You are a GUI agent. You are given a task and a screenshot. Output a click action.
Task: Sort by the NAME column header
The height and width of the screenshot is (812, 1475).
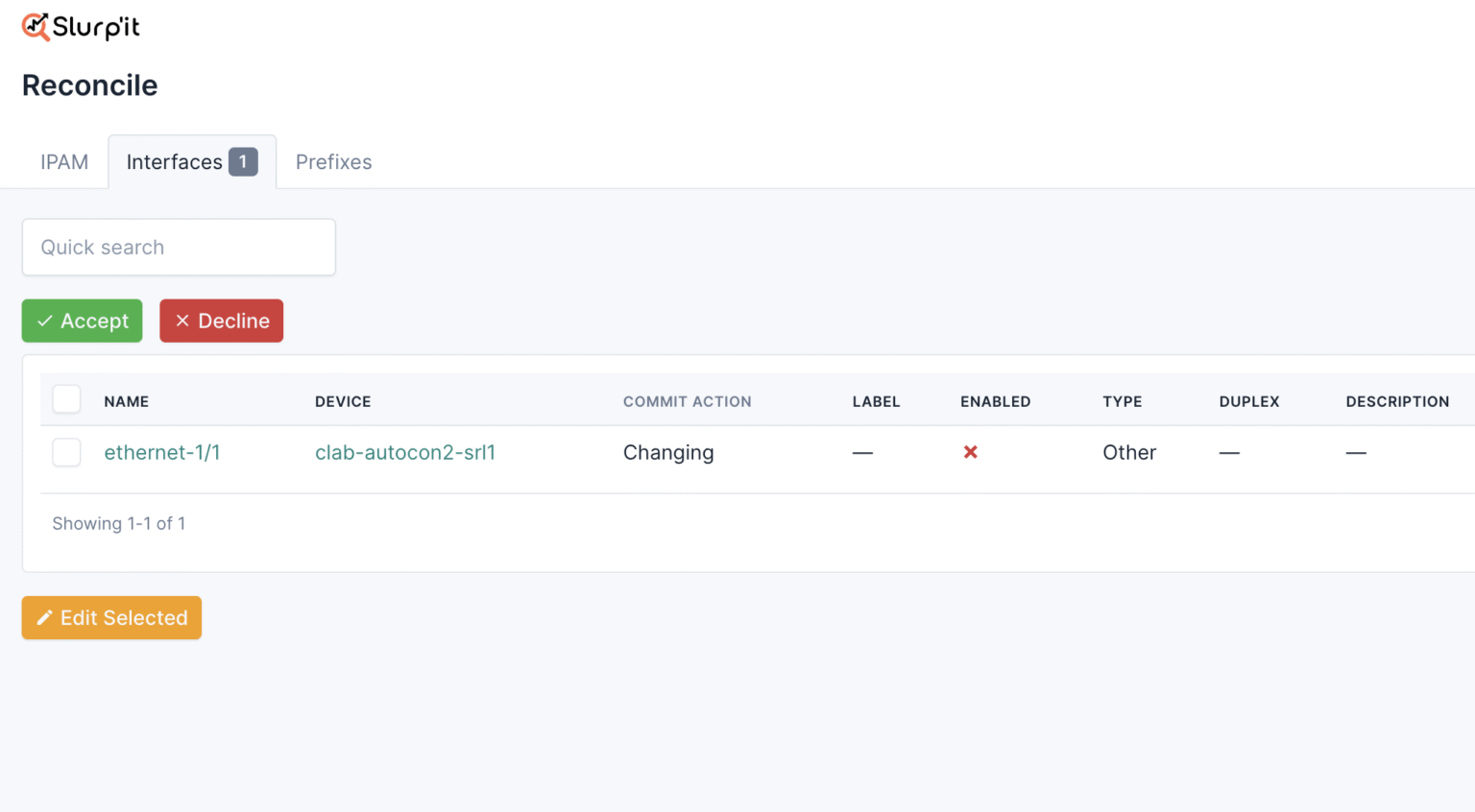point(126,401)
